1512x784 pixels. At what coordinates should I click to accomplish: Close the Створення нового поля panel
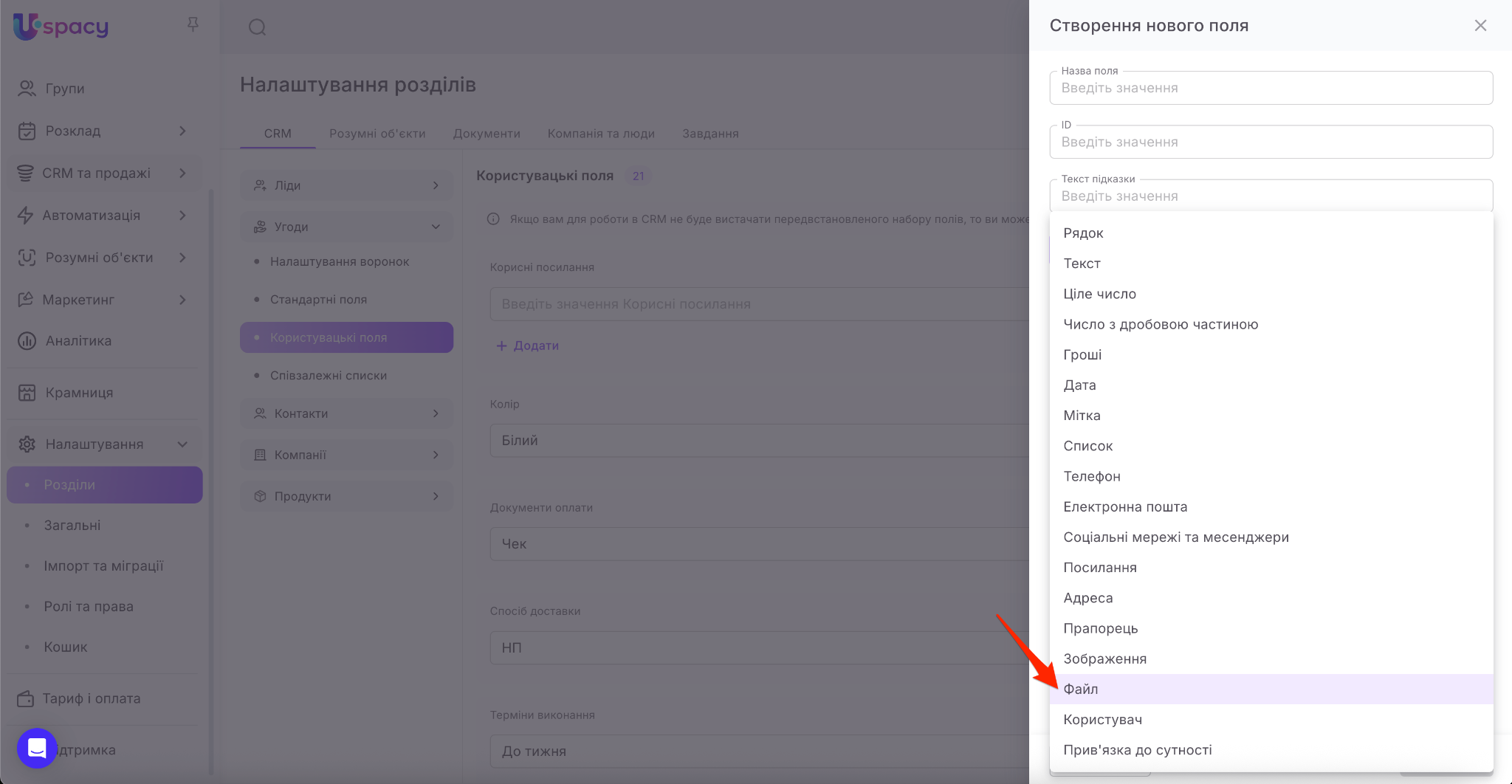(1480, 26)
